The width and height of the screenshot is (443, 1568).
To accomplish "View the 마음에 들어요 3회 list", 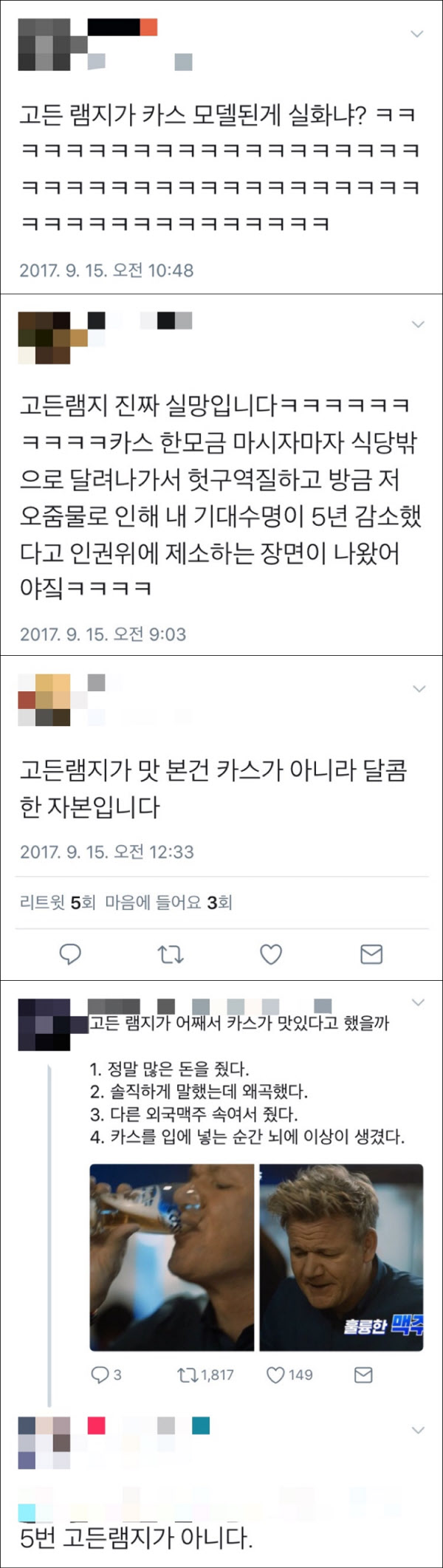I will pos(169,902).
